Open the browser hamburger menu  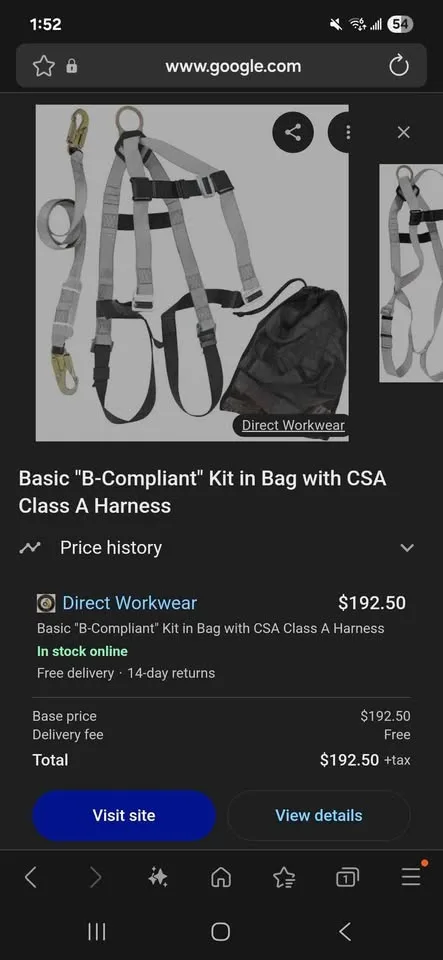coord(411,877)
